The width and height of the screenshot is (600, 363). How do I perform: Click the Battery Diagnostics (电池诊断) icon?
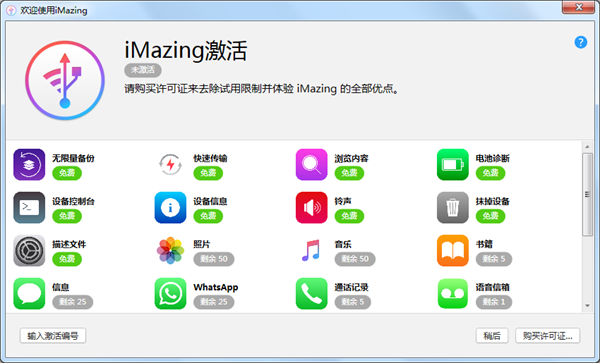tap(453, 164)
